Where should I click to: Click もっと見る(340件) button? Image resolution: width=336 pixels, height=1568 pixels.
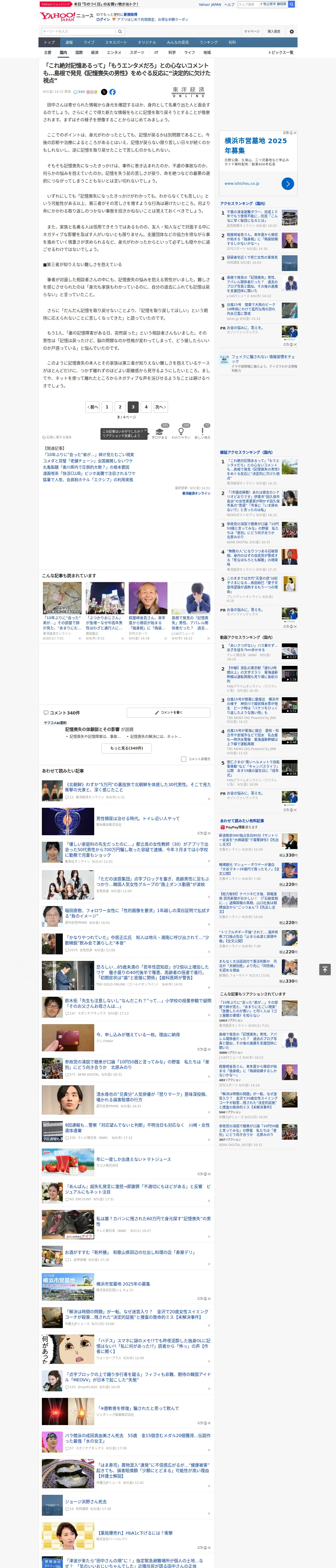127,748
